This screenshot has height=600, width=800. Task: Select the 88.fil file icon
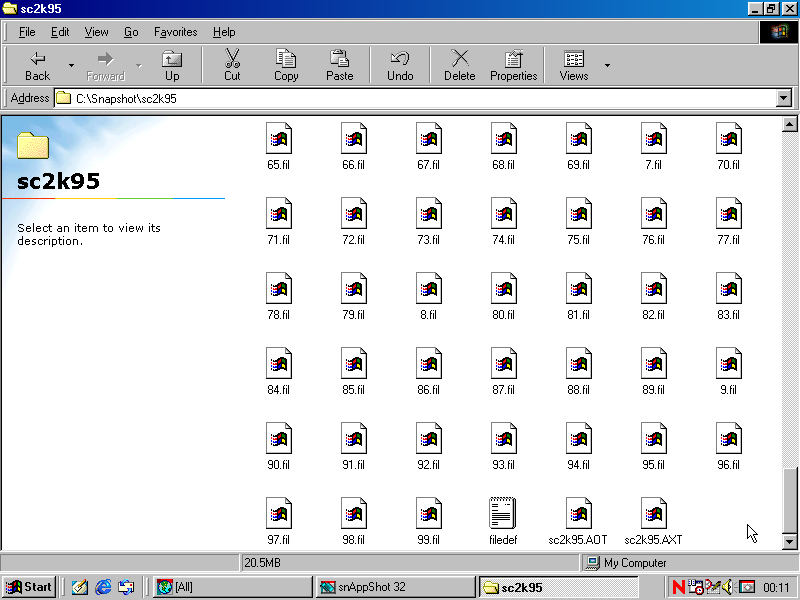579,363
